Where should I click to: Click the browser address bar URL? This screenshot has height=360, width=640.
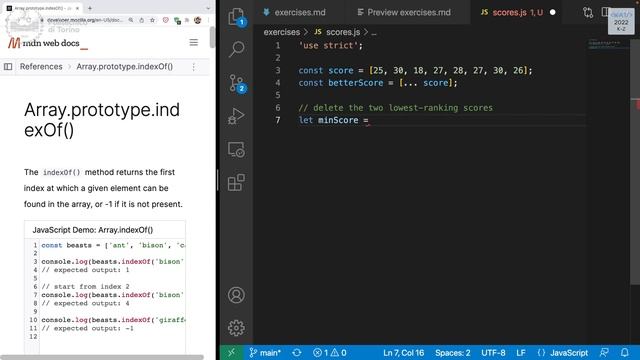pyautogui.click(x=85, y=20)
